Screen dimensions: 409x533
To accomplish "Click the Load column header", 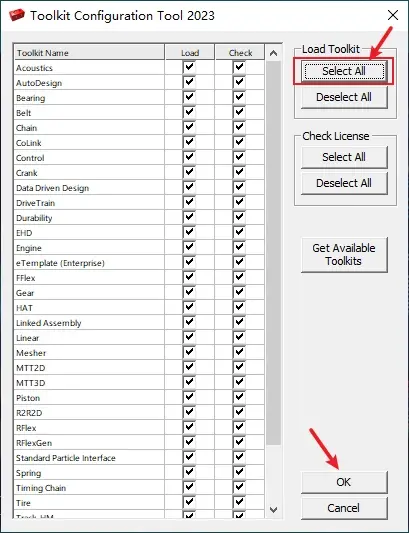I will click(x=190, y=53).
